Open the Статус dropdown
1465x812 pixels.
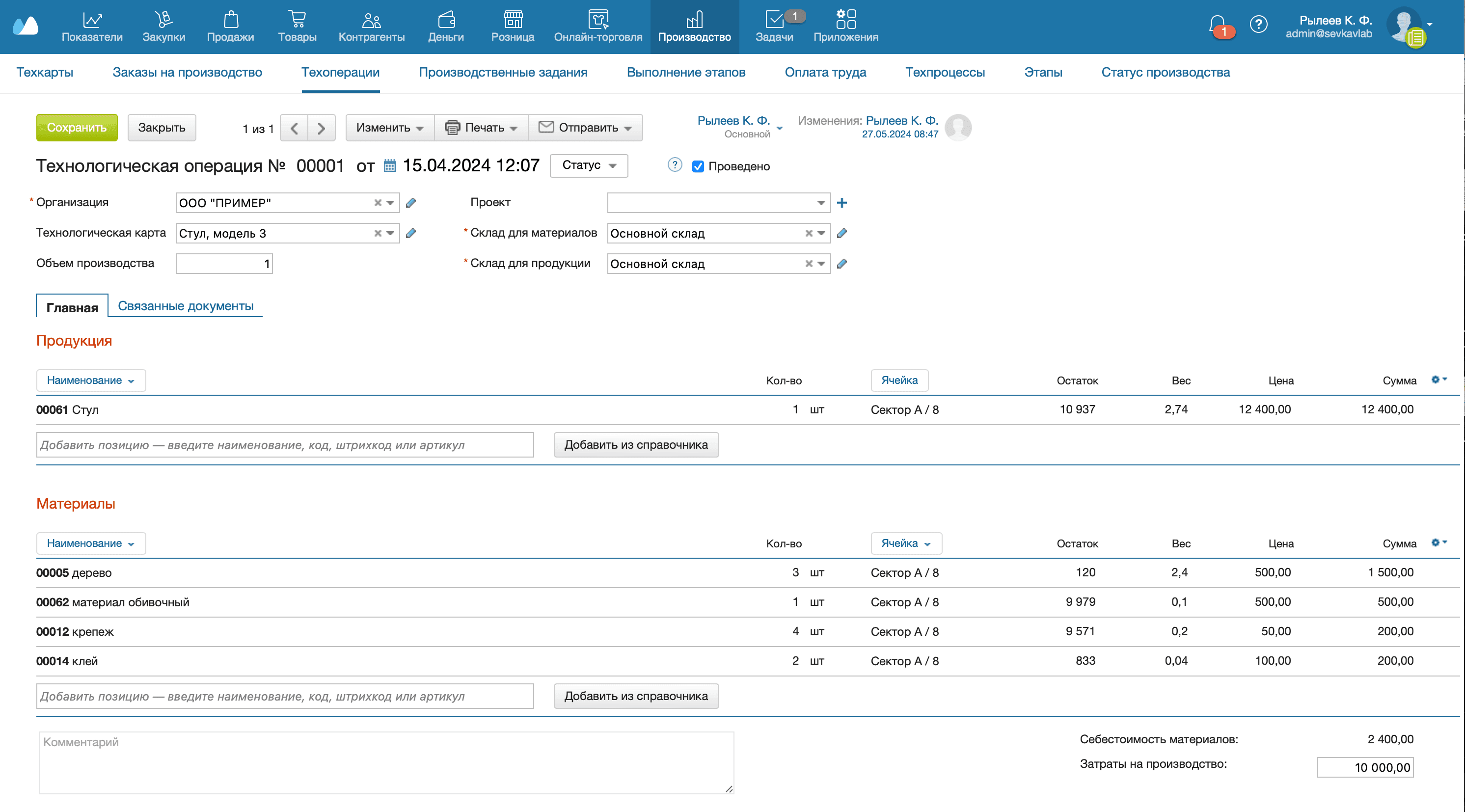pos(589,165)
